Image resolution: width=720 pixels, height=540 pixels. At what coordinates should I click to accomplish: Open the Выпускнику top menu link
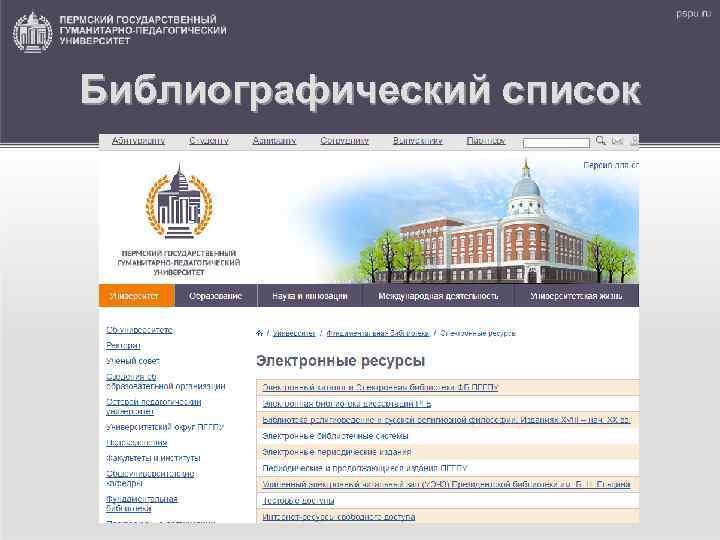(x=417, y=141)
